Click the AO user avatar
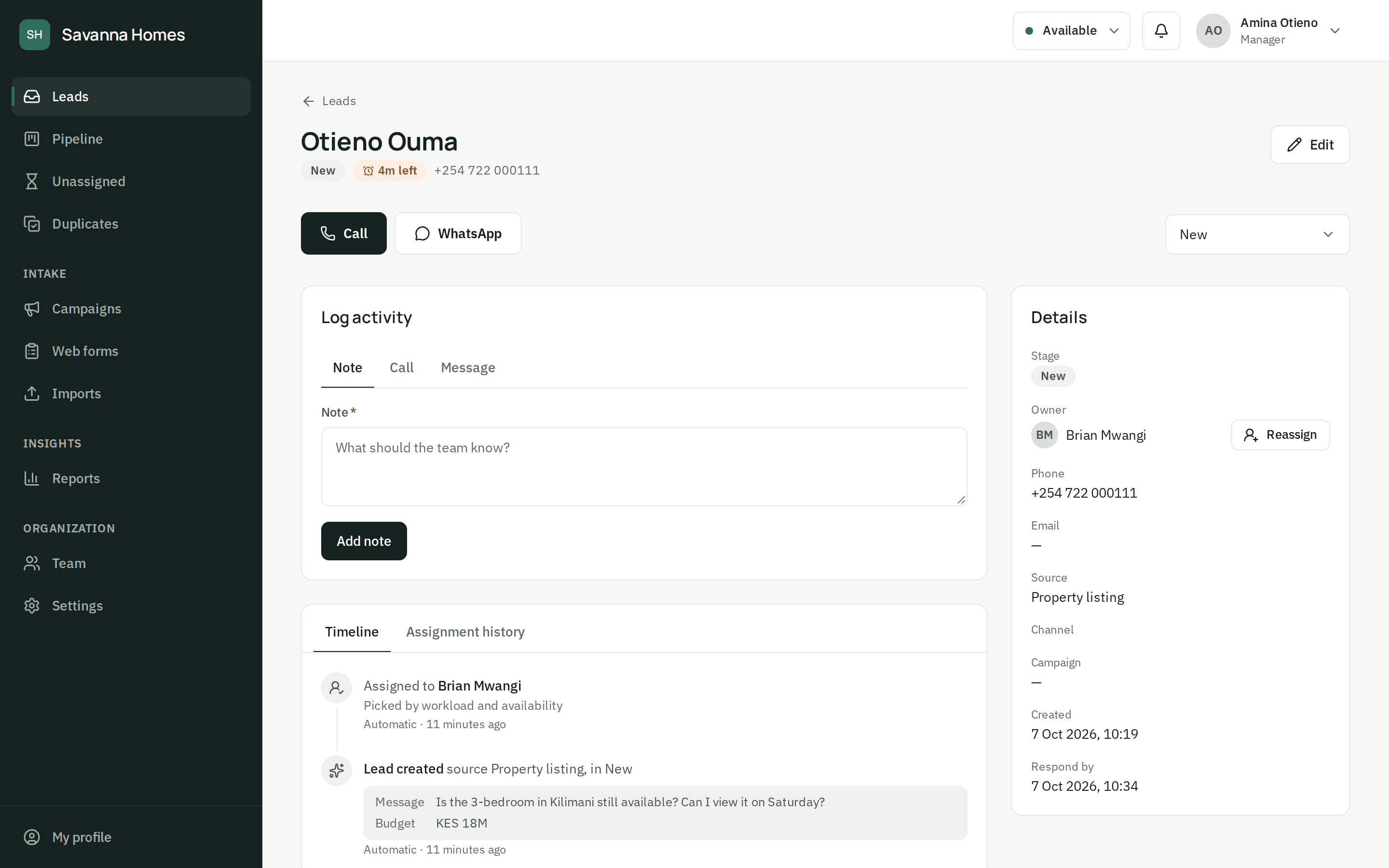The height and width of the screenshot is (868, 1389). (x=1213, y=30)
